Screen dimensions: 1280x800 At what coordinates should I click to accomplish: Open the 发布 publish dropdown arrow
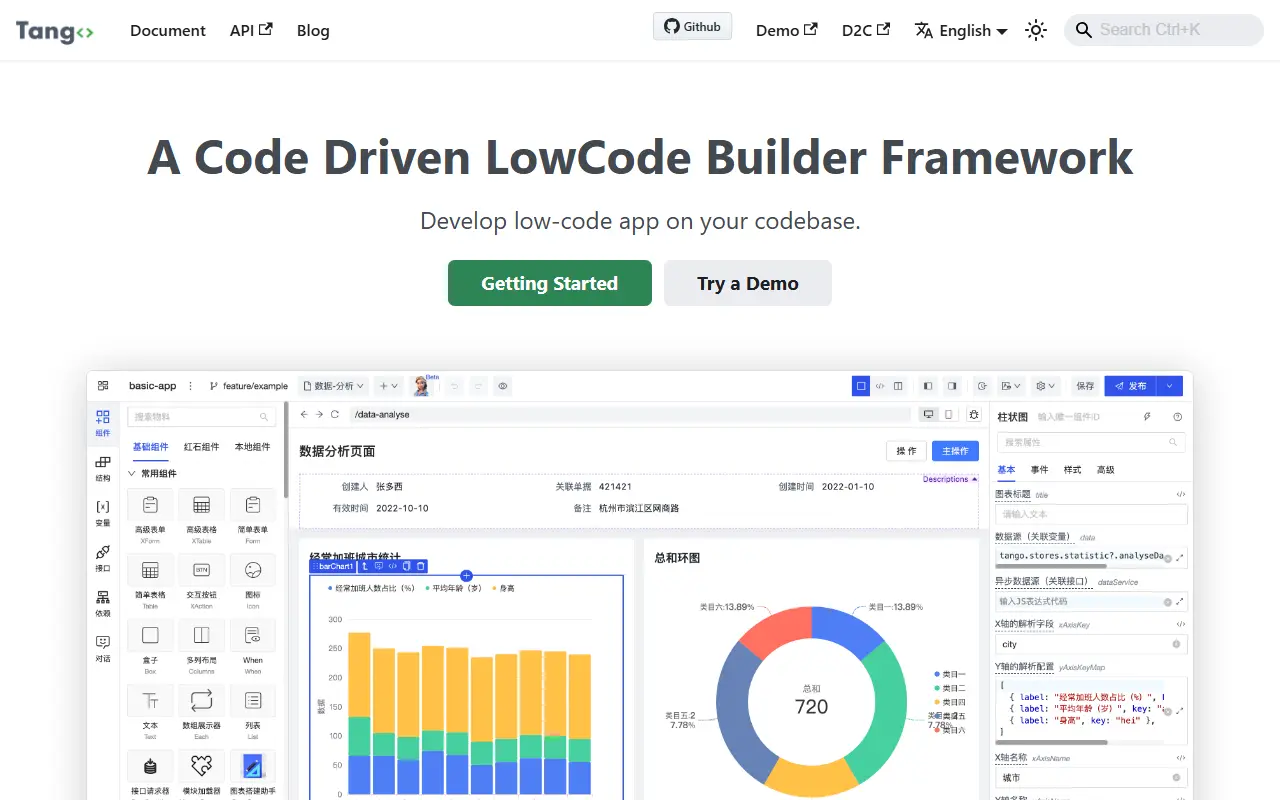[1170, 386]
